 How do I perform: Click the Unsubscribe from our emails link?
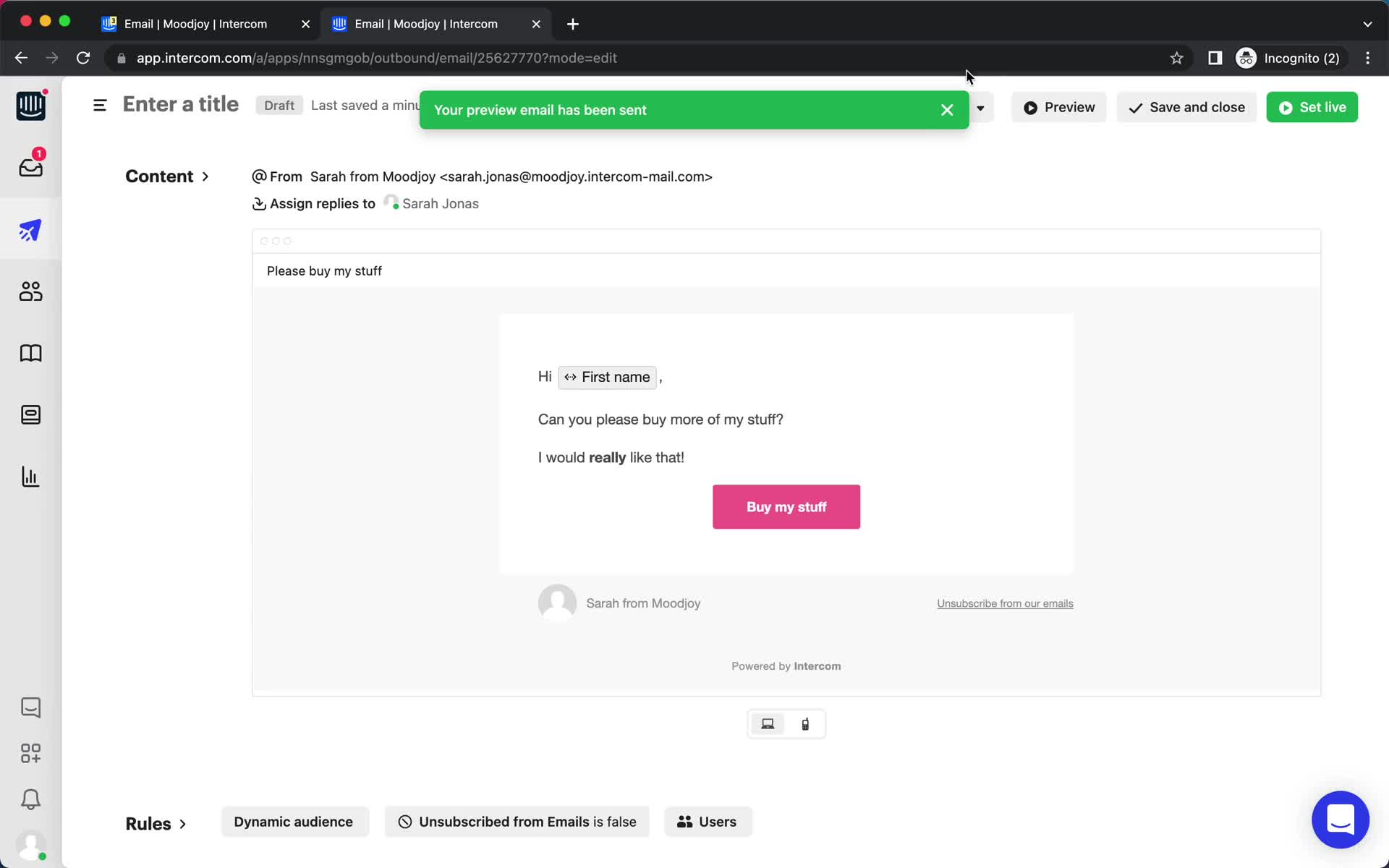[1003, 603]
